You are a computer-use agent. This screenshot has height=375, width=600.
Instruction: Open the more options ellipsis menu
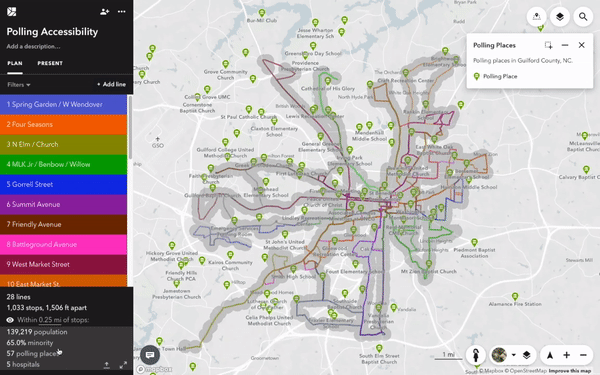pos(122,11)
